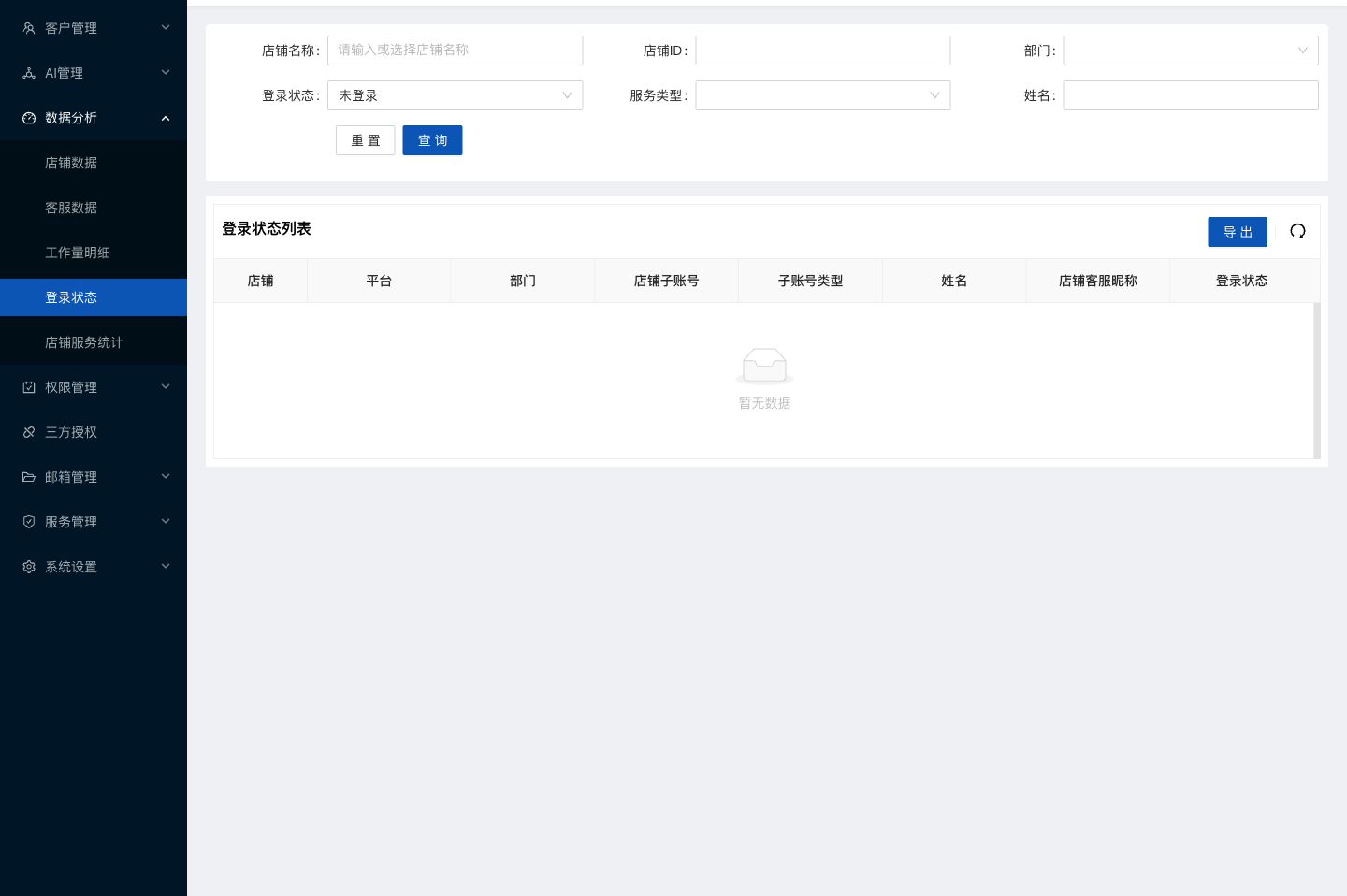The width and height of the screenshot is (1347, 896).
Task: Open 店铺数据 submenu item
Action: tap(94, 163)
